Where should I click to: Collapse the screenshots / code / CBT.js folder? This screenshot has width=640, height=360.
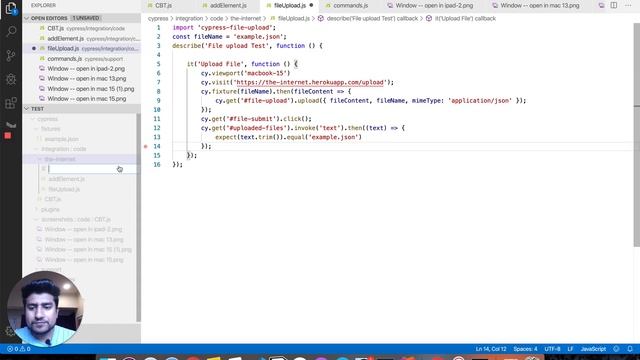36,220
